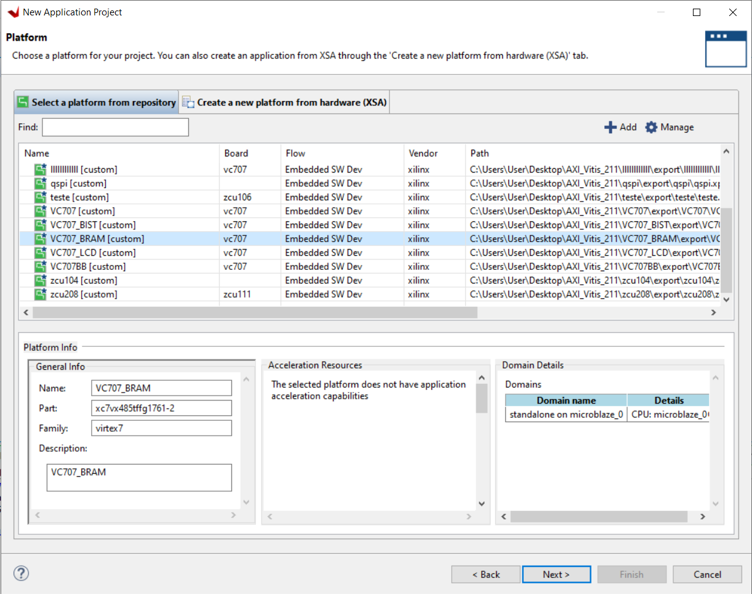Click the Part field xc7vx485tffg1761-2
752x594 pixels.
[x=161, y=408]
